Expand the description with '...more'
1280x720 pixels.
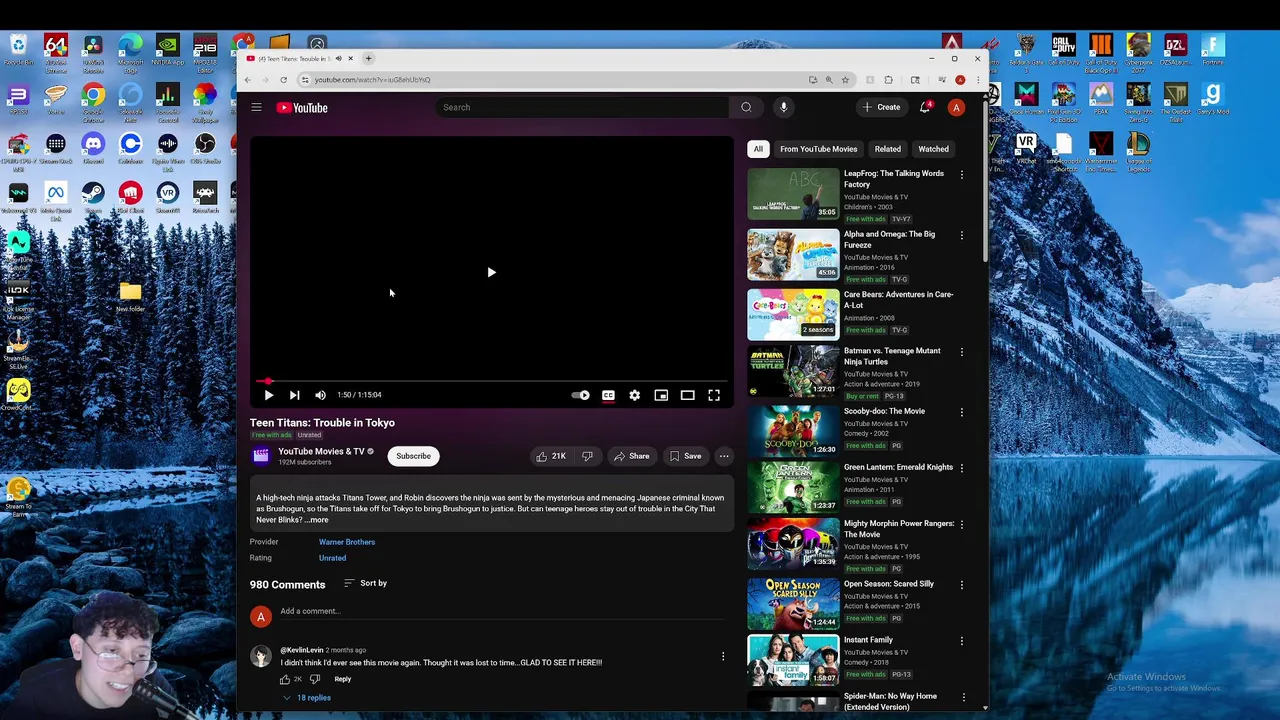(317, 520)
